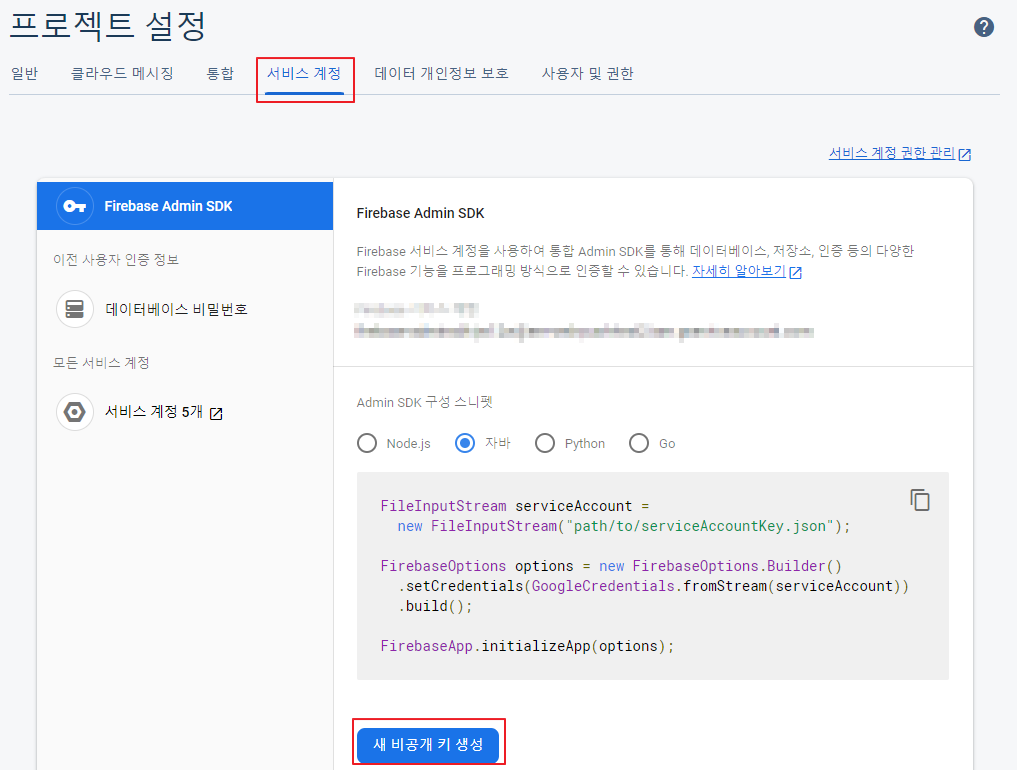The height and width of the screenshot is (770, 1017).
Task: Copy the Admin SDK code snippet
Action: [919, 499]
